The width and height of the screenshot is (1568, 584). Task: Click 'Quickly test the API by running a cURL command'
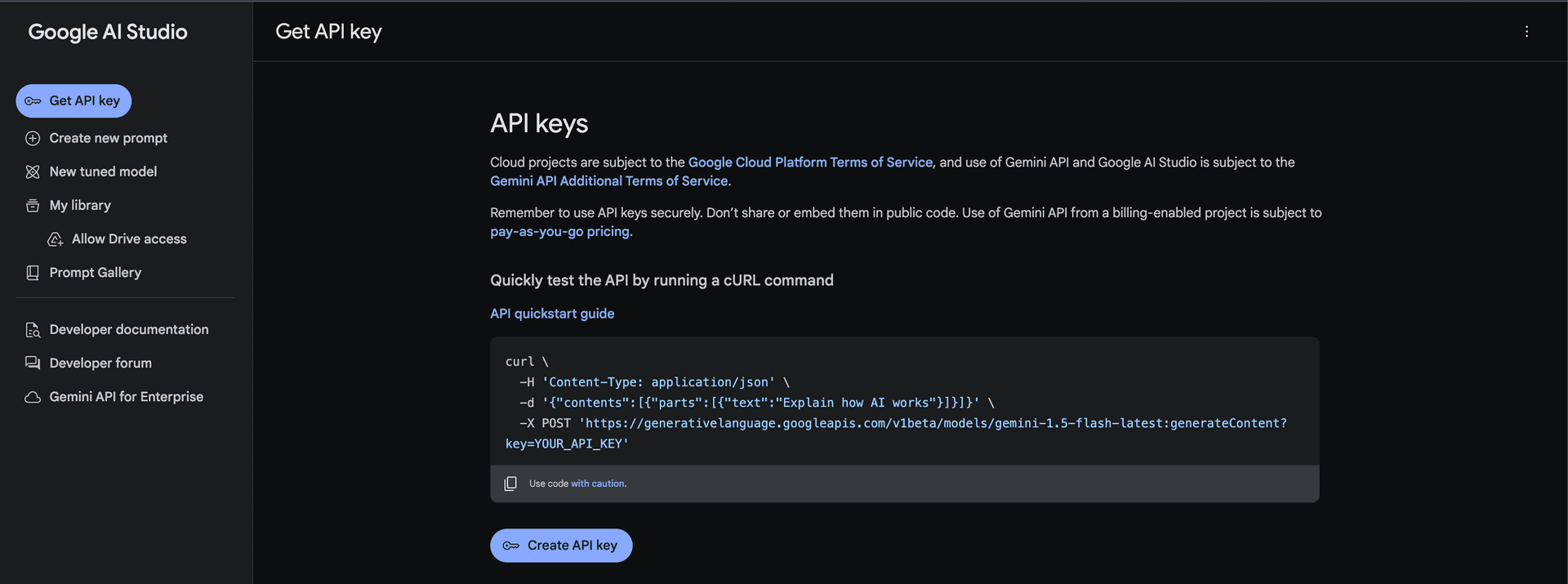pos(661,280)
